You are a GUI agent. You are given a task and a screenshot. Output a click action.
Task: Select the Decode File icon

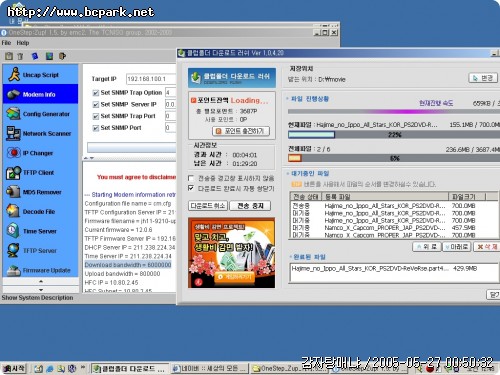[13, 211]
